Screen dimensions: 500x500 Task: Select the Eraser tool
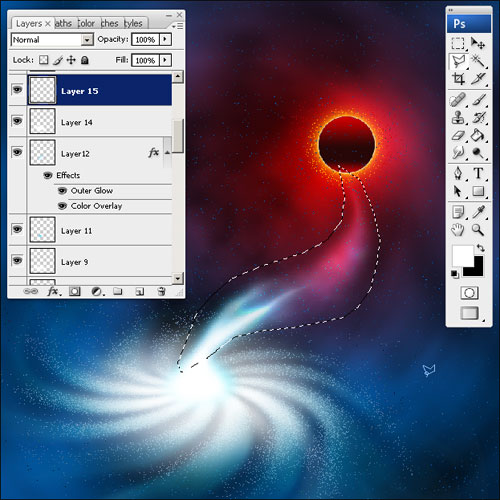[x=458, y=135]
